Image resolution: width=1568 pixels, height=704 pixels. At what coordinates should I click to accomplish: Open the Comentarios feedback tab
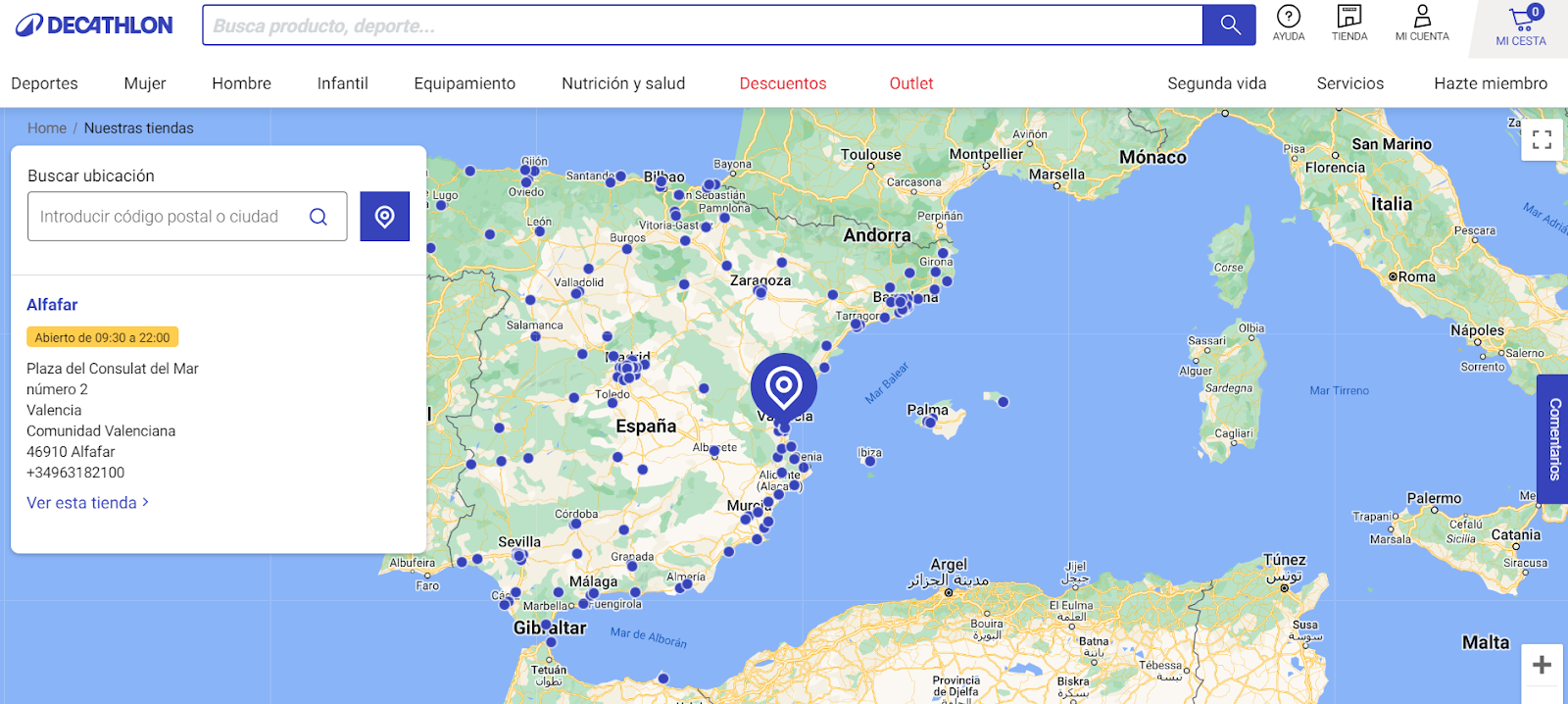tap(1553, 438)
